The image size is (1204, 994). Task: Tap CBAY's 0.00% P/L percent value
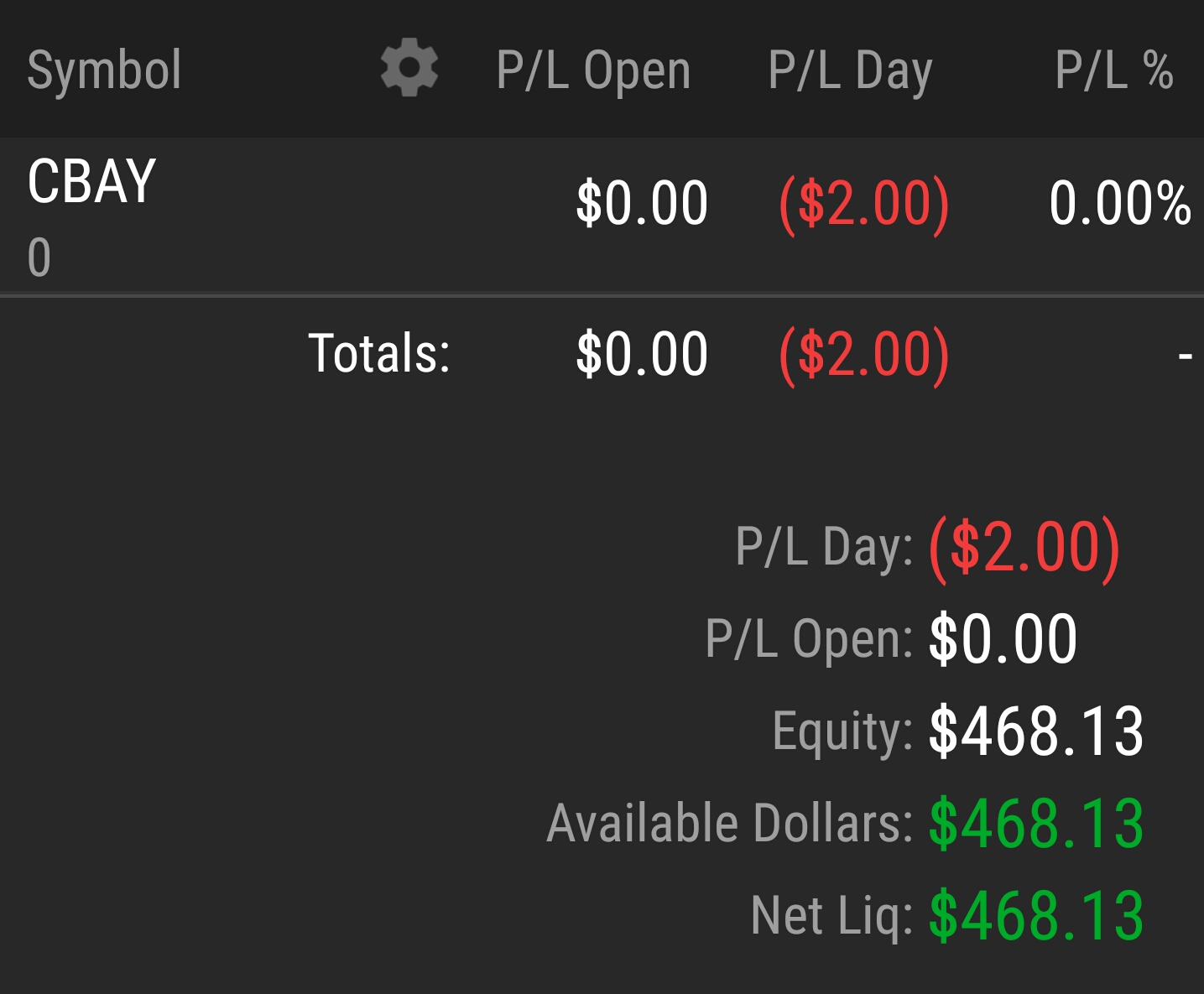tap(1119, 203)
